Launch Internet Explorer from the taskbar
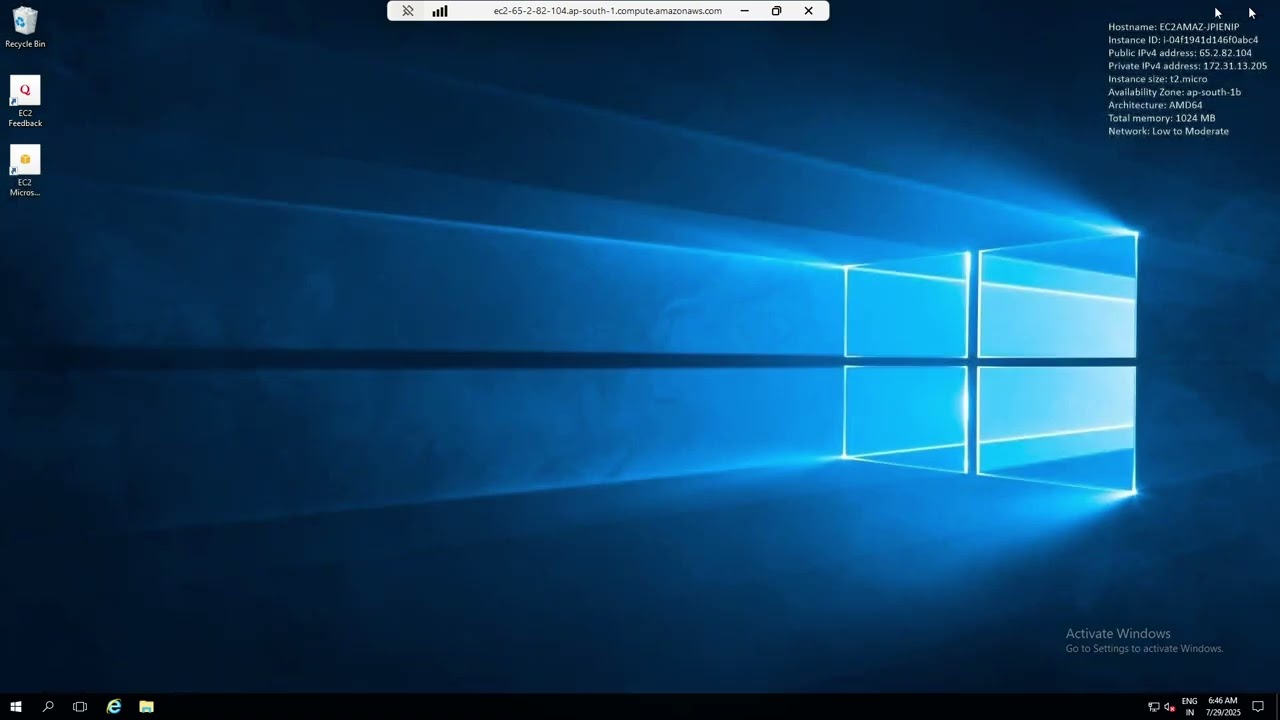1280x720 pixels. click(x=114, y=707)
